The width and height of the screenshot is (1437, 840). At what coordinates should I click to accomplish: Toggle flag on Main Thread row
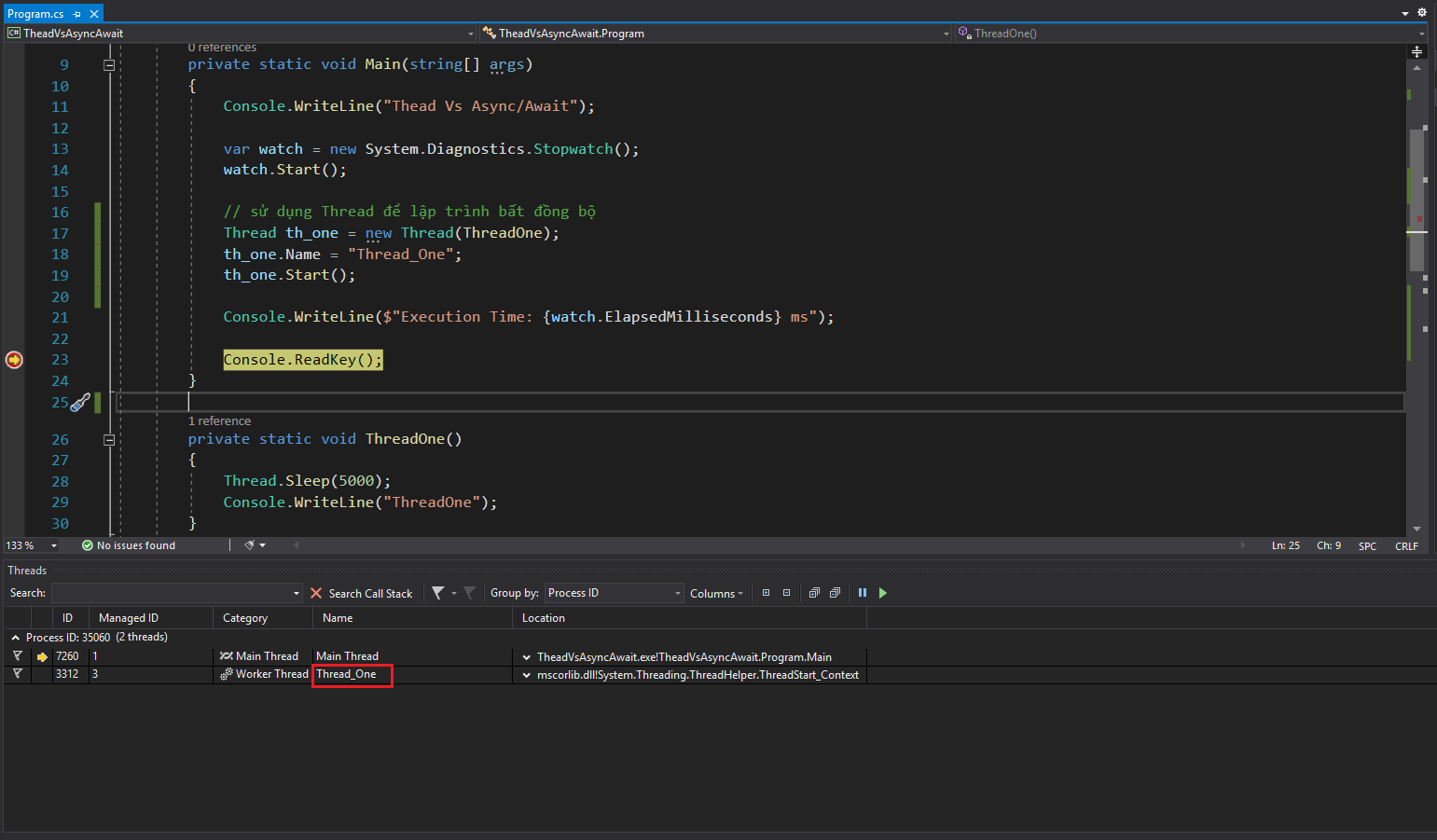(x=17, y=656)
